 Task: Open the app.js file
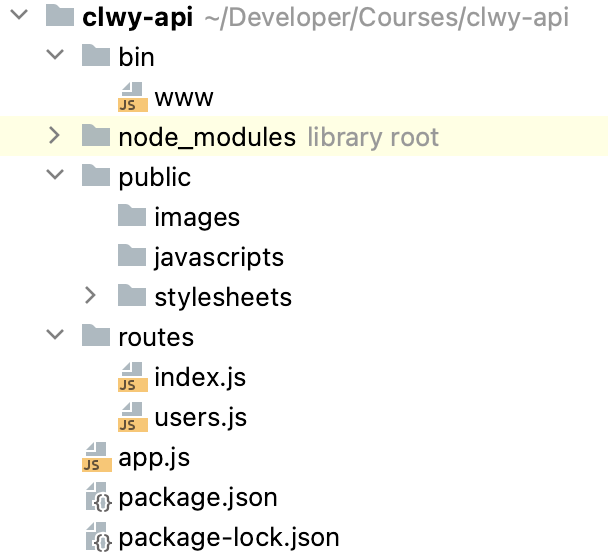pyautogui.click(x=154, y=458)
